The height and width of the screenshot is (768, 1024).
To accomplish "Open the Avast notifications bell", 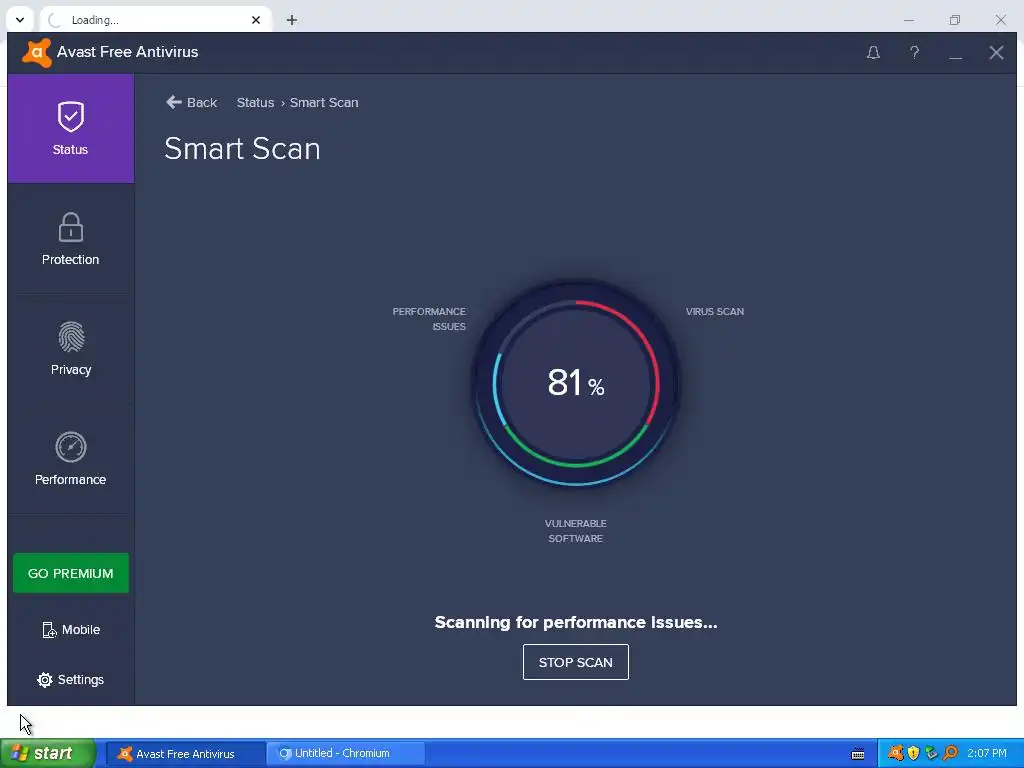I will [x=873, y=52].
